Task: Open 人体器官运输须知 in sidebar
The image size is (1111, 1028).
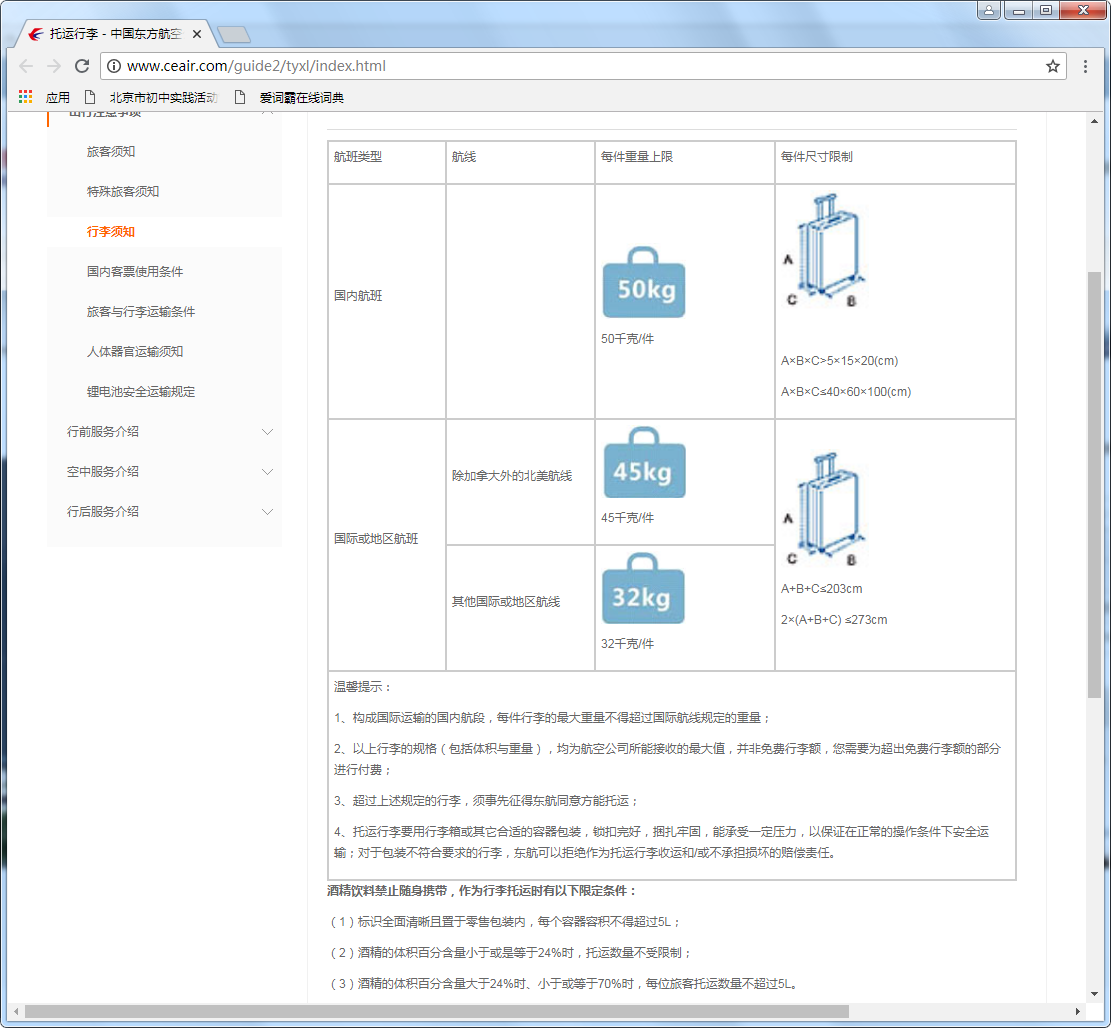Action: point(135,351)
